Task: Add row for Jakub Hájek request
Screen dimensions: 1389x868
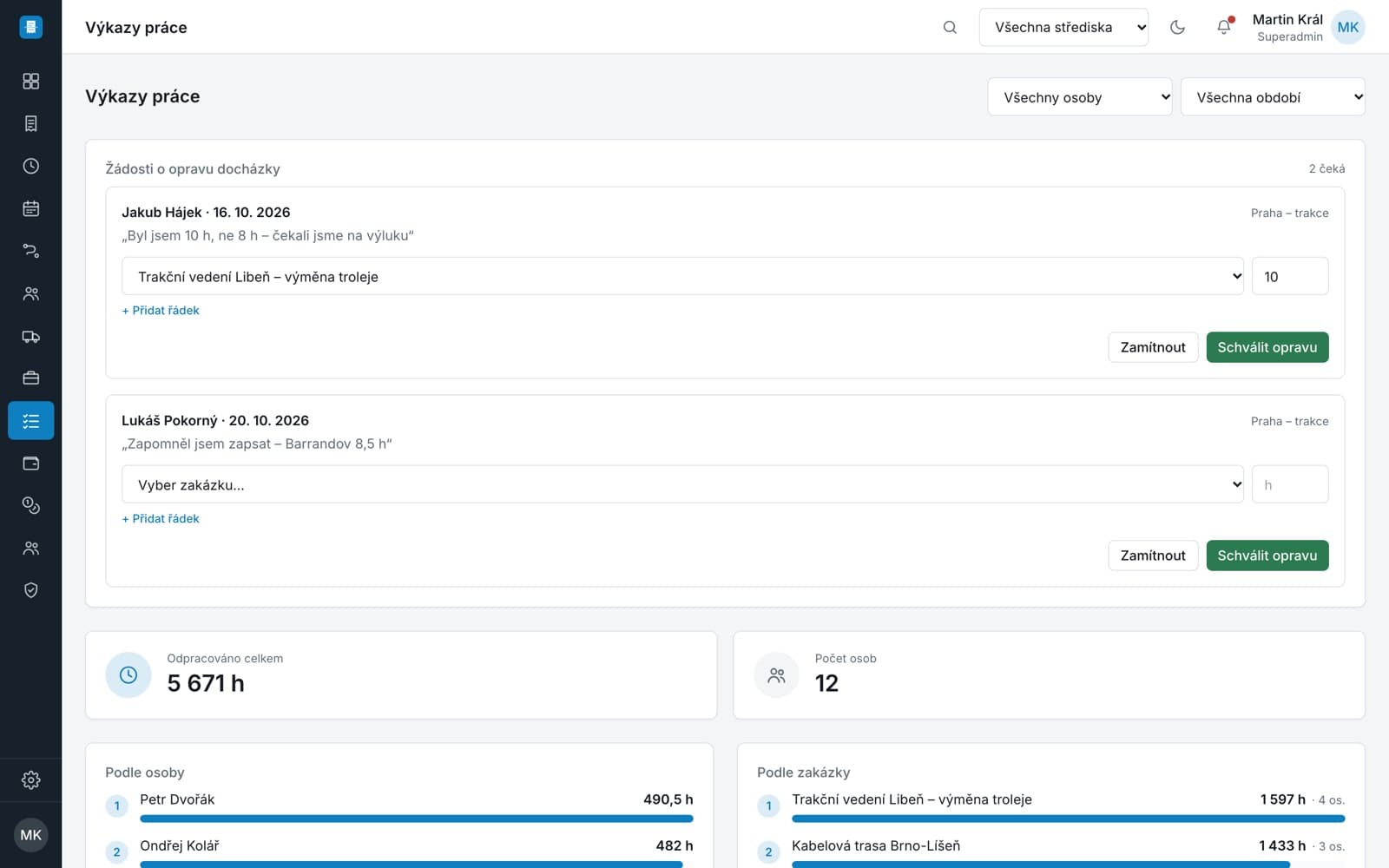Action: (161, 310)
